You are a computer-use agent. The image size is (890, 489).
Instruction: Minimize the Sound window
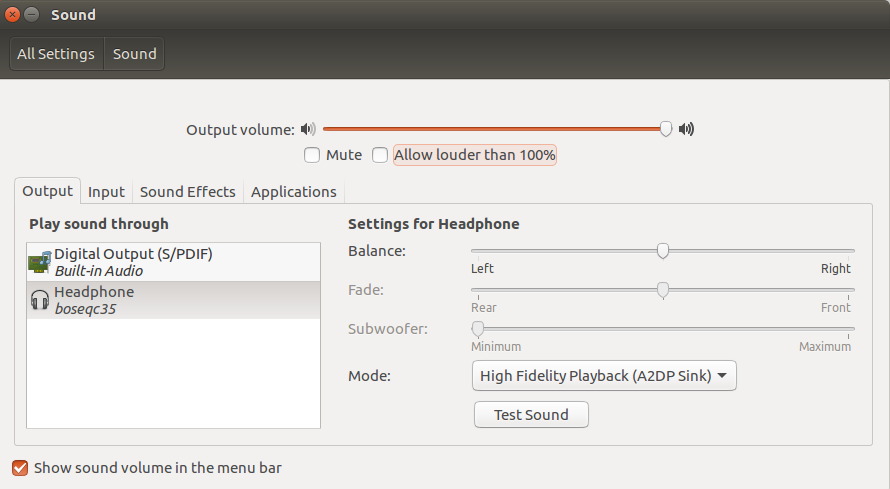tap(32, 15)
